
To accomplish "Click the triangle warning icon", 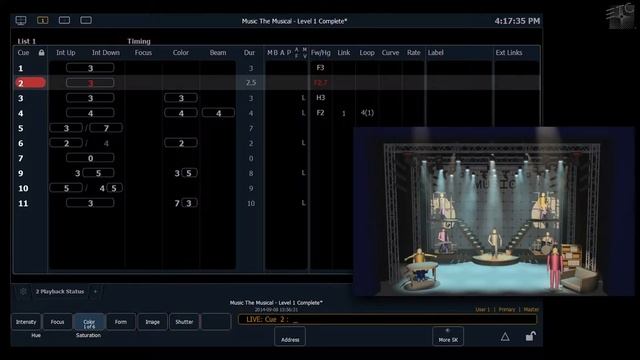I will [x=505, y=337].
